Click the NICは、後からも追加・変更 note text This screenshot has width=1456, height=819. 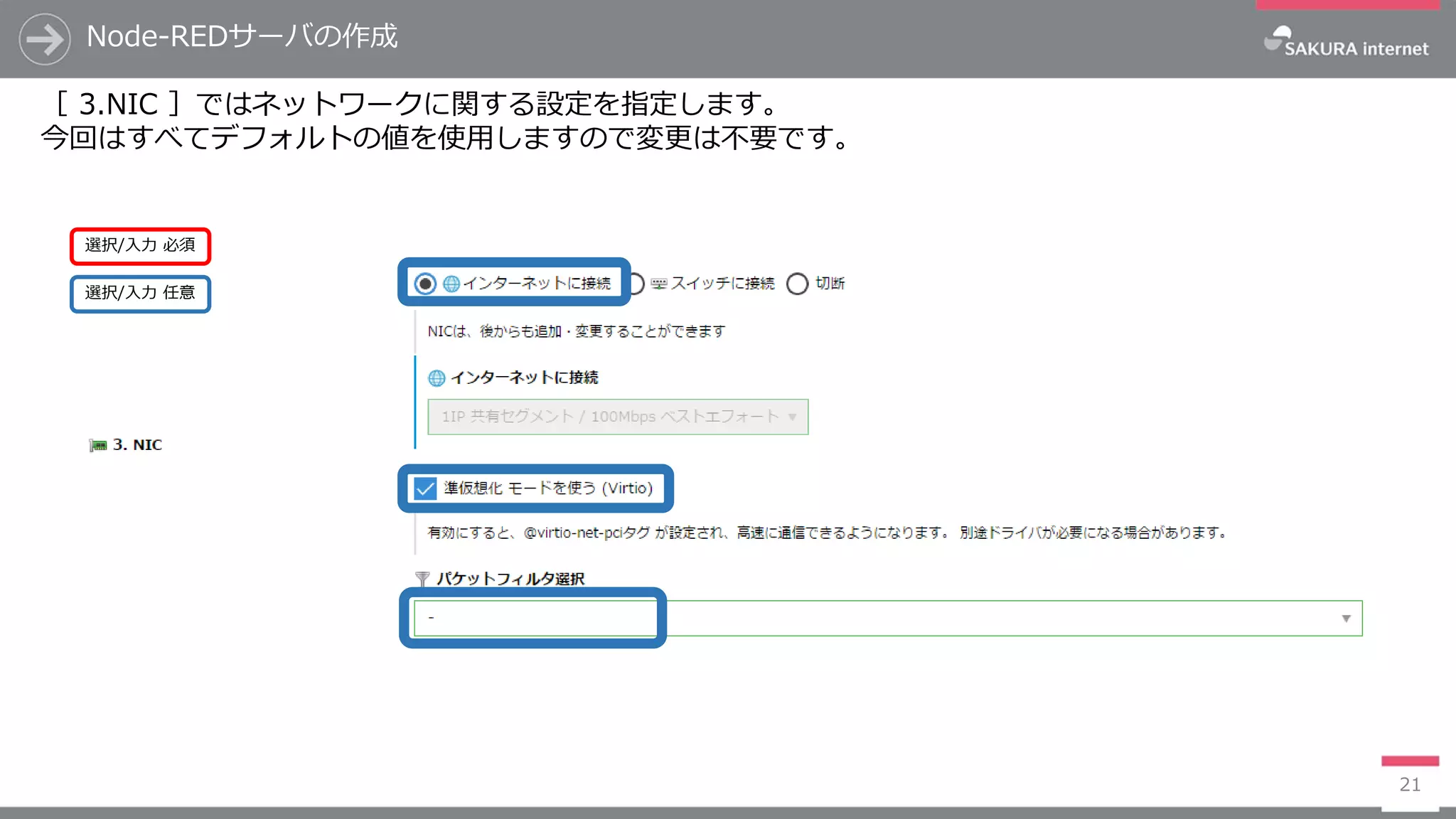(577, 331)
